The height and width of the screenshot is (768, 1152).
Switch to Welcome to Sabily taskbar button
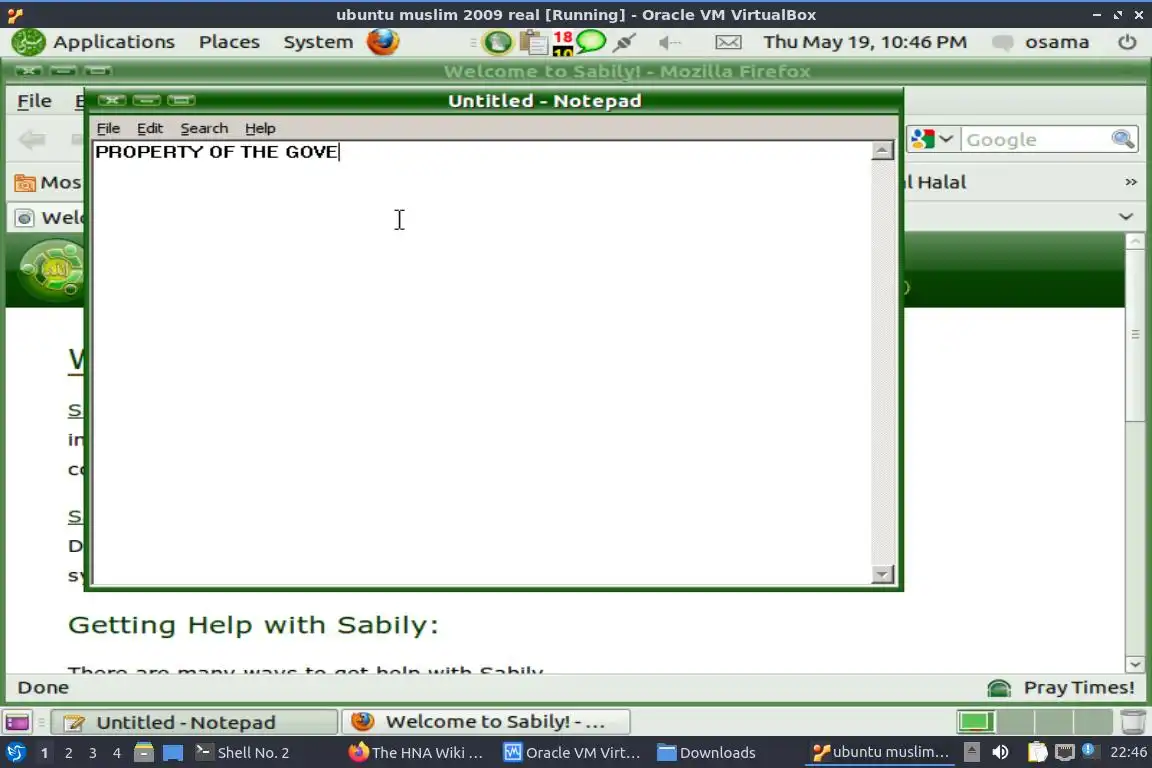coord(486,722)
